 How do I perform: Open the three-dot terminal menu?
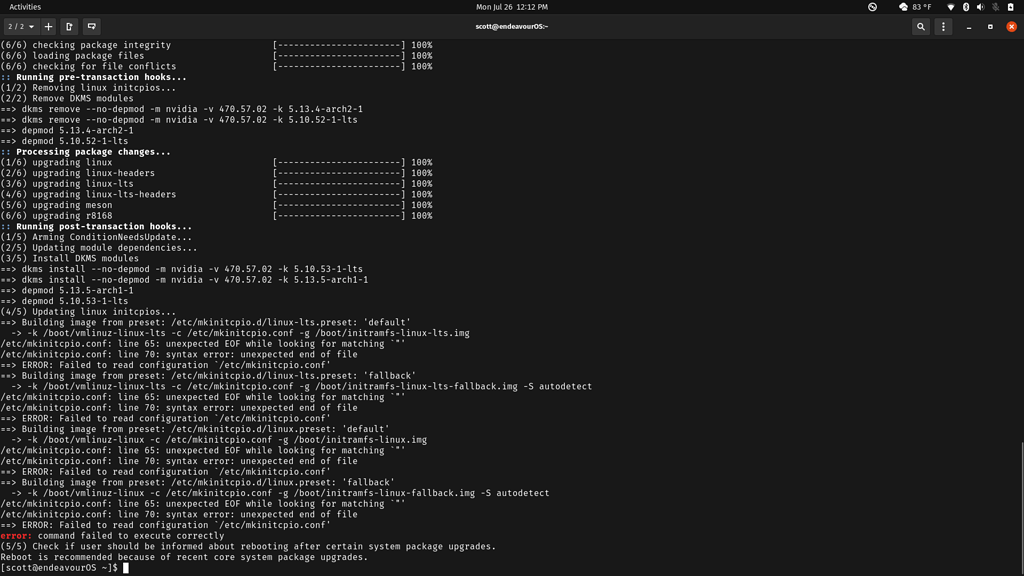tap(943, 27)
